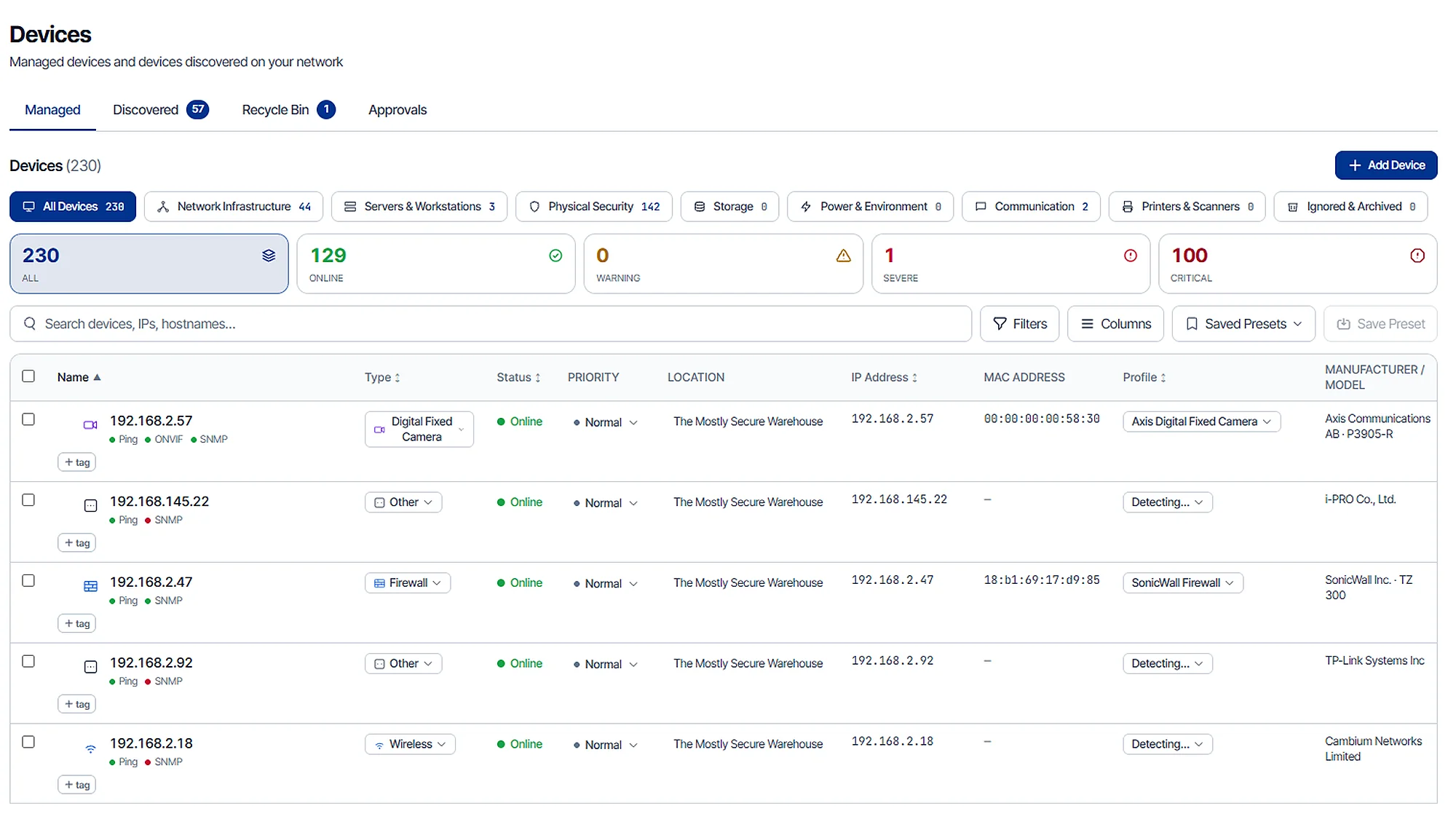
Task: Select the Storage category chip
Action: pyautogui.click(x=729, y=207)
